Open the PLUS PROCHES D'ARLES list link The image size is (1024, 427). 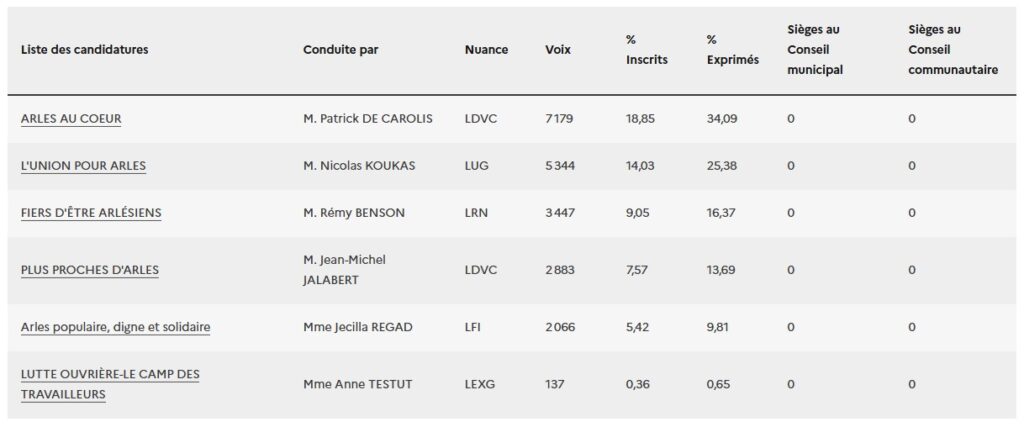tap(90, 270)
